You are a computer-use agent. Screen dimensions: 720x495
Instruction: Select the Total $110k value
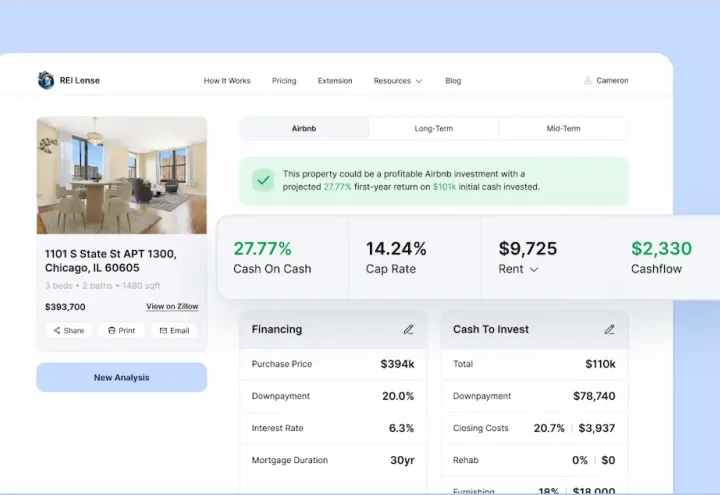tap(600, 364)
